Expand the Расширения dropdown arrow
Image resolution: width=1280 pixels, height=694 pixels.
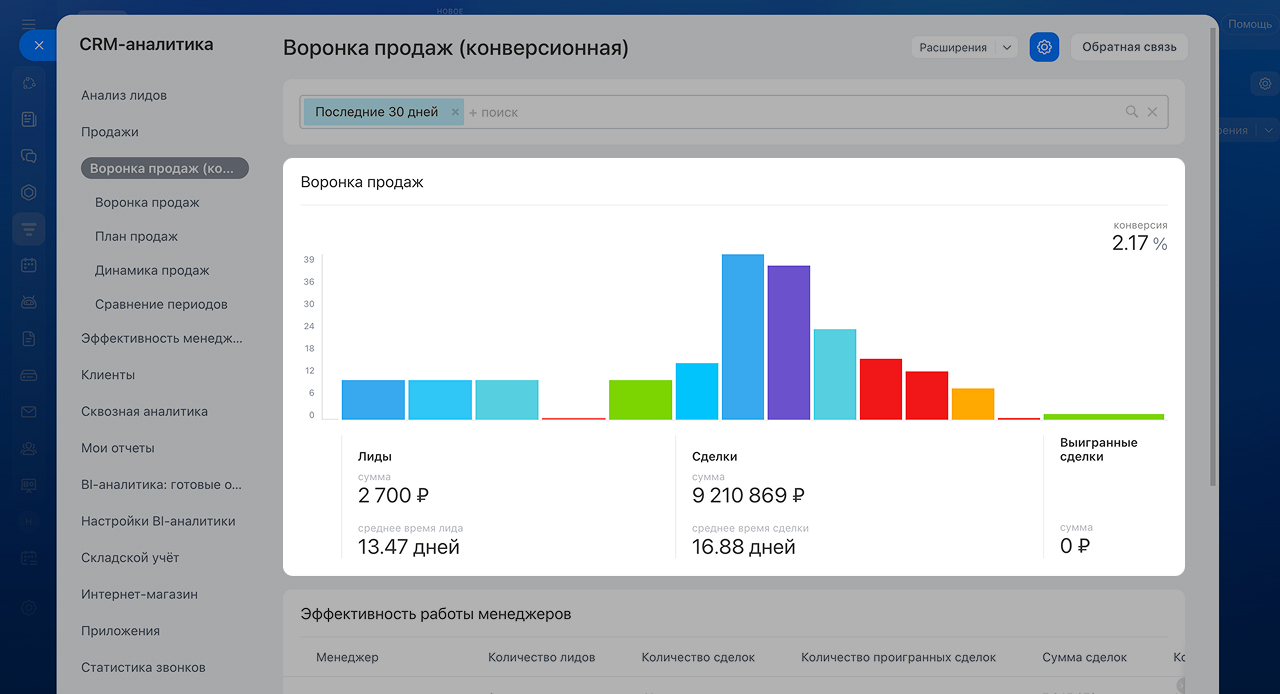[1007, 47]
